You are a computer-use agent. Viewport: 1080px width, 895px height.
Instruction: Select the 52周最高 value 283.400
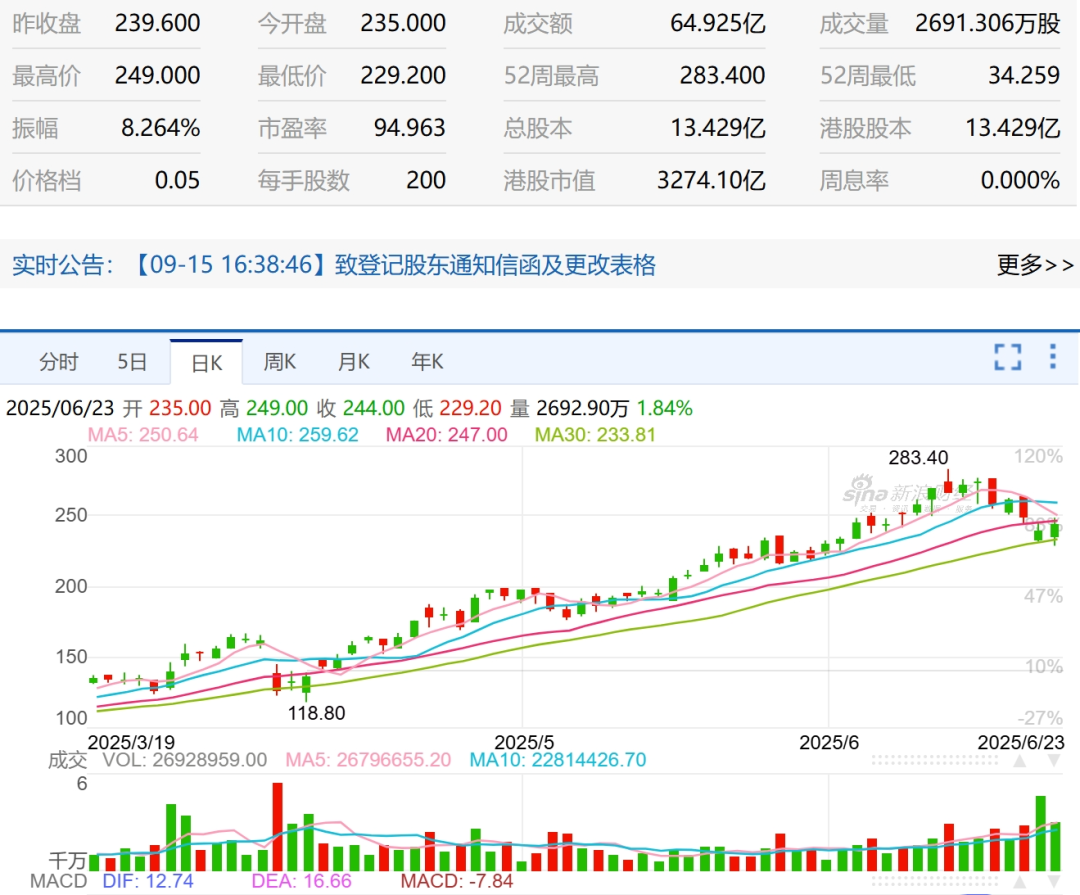[x=723, y=75]
